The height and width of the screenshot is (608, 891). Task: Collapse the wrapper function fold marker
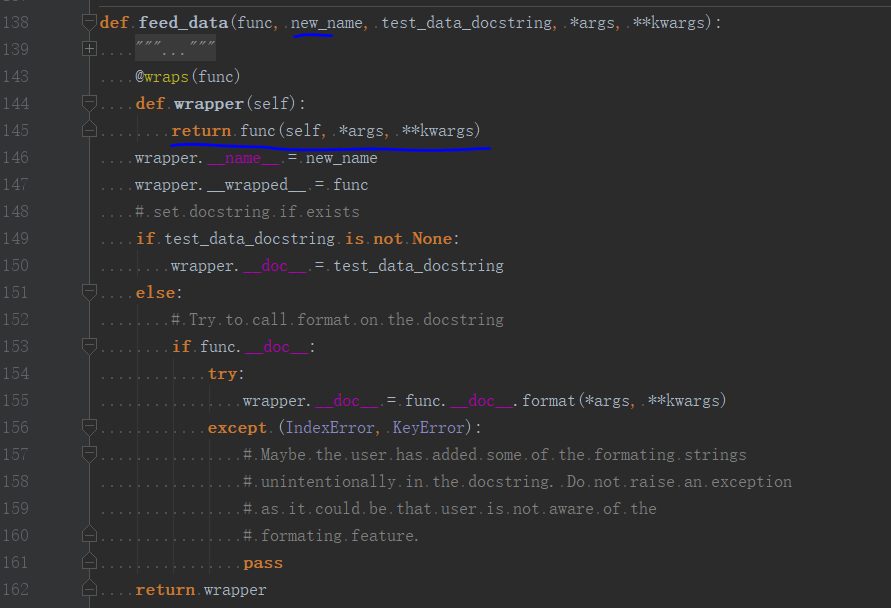pos(89,103)
